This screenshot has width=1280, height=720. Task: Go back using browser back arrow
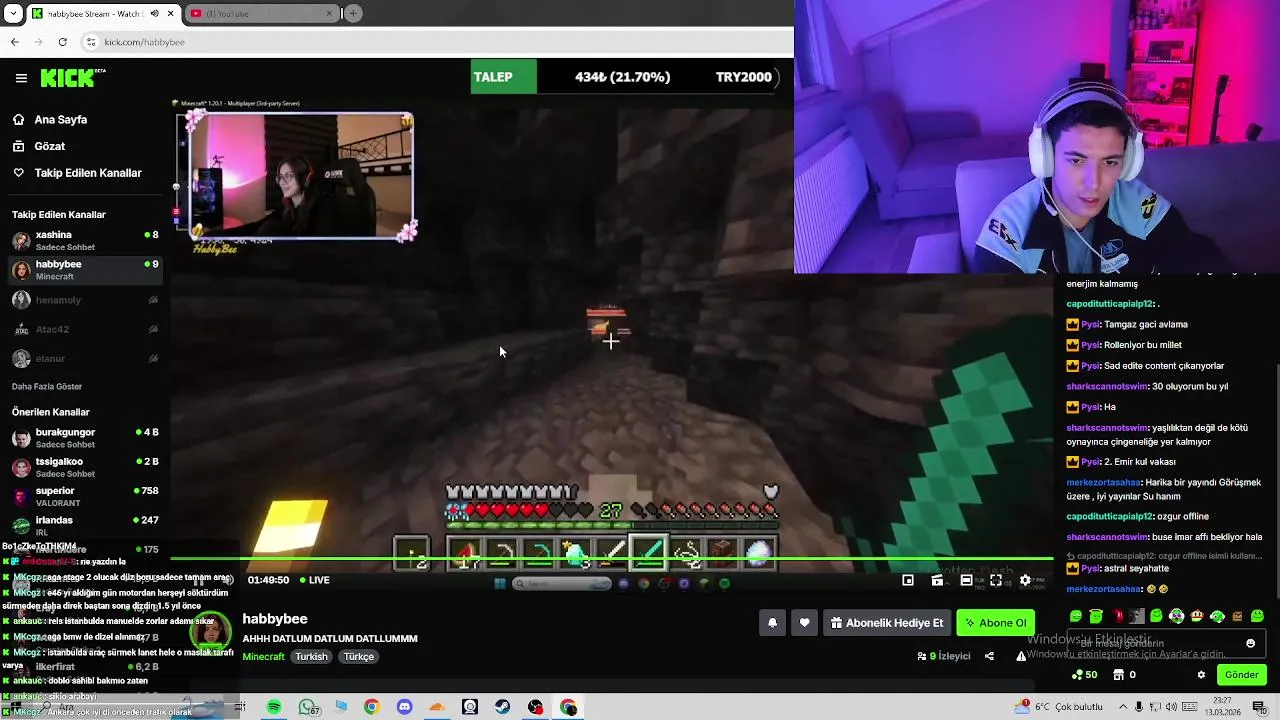coord(14,42)
